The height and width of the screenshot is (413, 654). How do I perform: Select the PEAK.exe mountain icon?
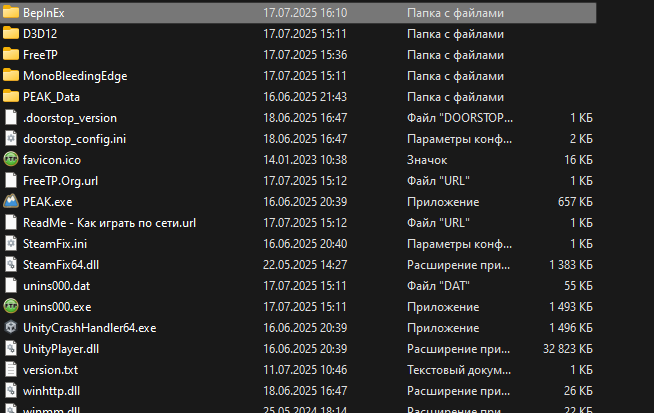pyautogui.click(x=11, y=201)
